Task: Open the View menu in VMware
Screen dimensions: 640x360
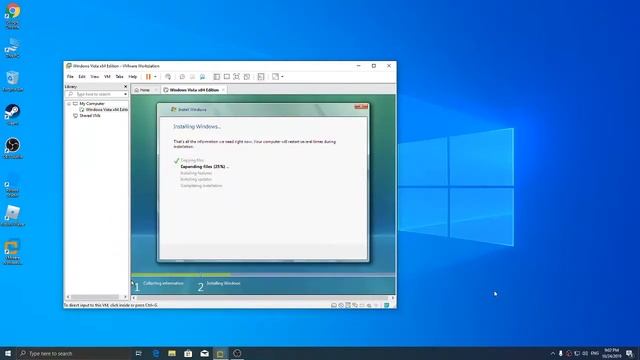Action: point(95,77)
